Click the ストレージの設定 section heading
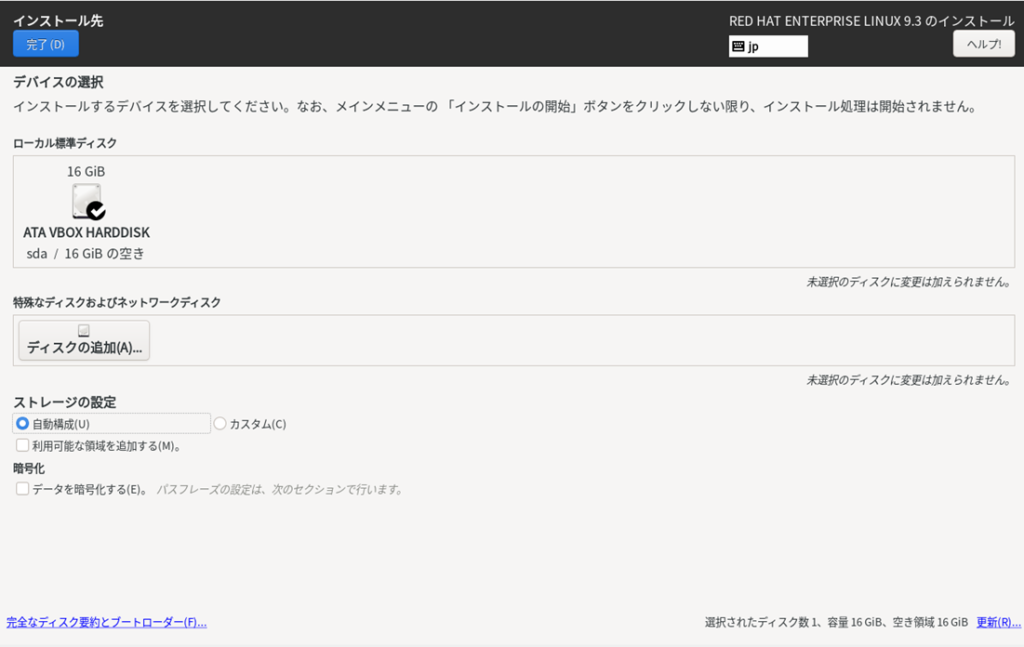Viewport: 1024px width, 647px height. pos(64,402)
